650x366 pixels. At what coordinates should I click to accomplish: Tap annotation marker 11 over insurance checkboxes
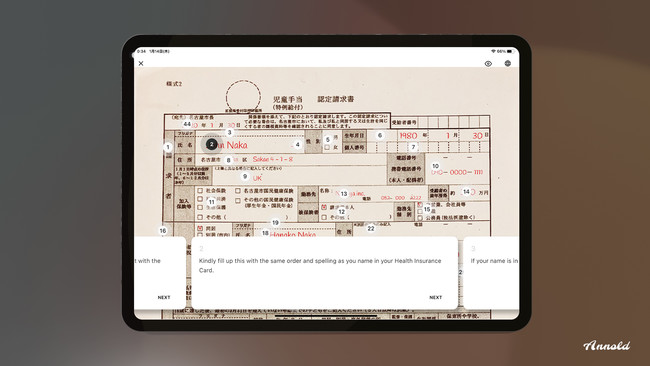pos(211,202)
